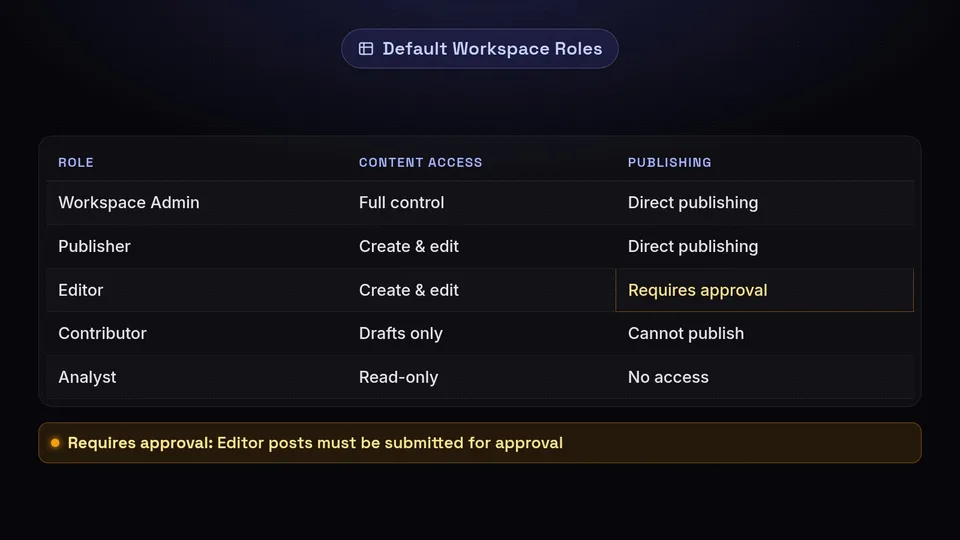The height and width of the screenshot is (540, 960).
Task: Click Direct publishing in the Publisher row
Action: point(692,246)
